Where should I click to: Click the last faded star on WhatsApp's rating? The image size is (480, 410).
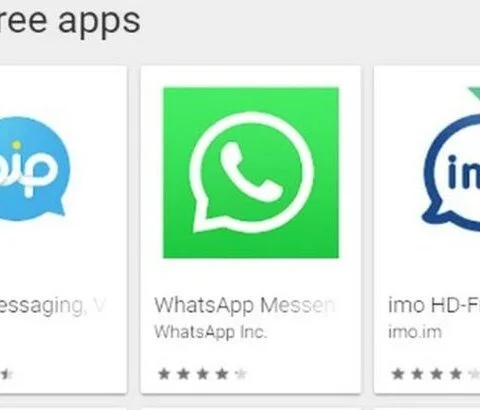click(241, 374)
